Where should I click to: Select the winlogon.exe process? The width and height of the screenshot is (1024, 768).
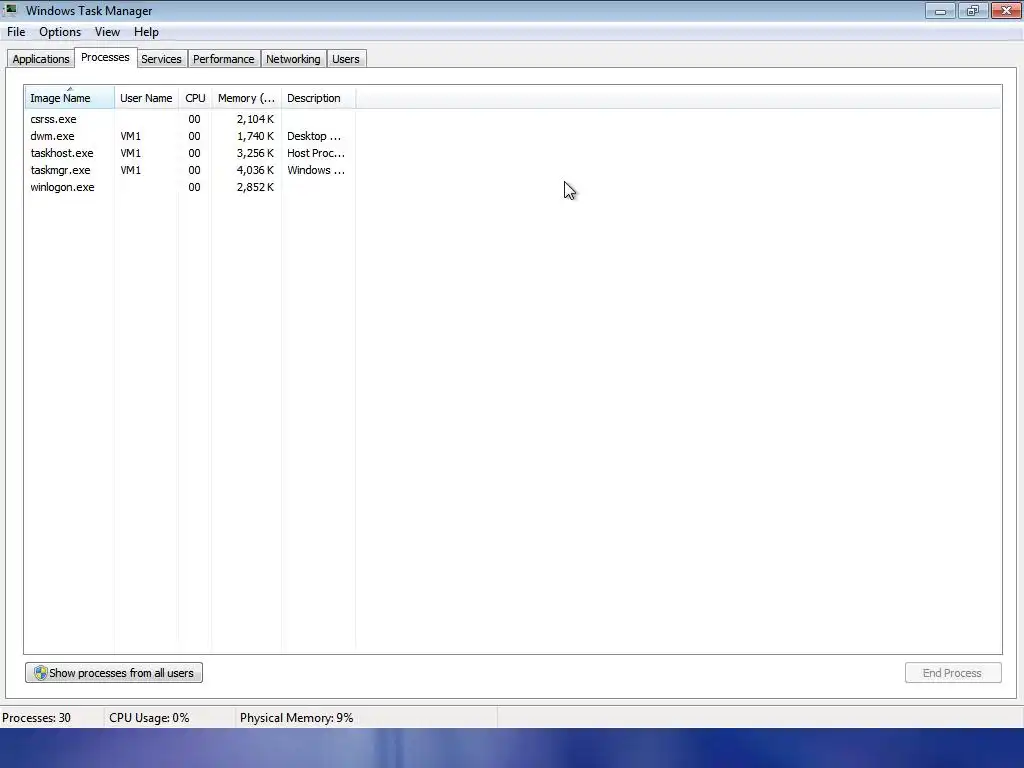click(189, 187)
